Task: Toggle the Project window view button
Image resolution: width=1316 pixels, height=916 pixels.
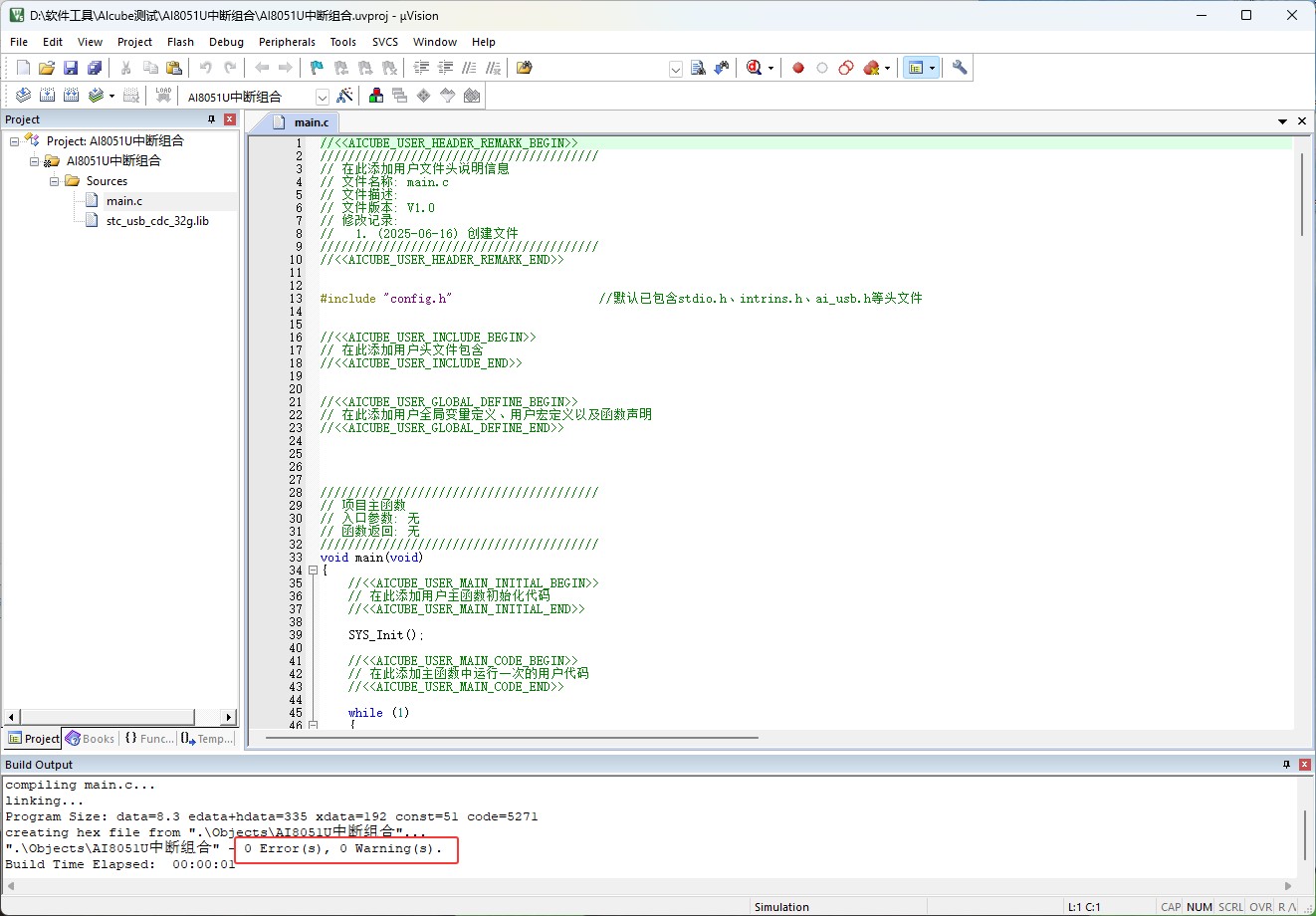Action: pos(916,68)
